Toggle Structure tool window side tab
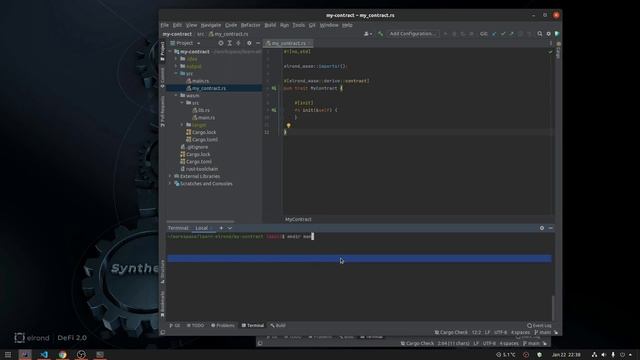 [x=162, y=271]
